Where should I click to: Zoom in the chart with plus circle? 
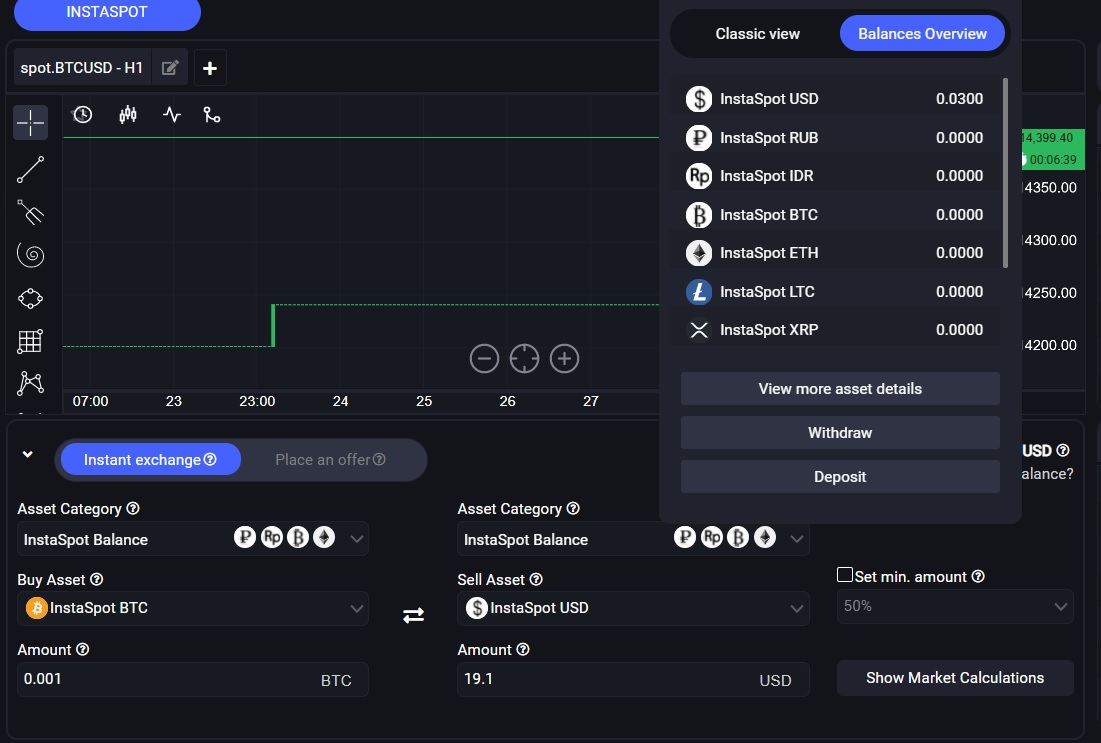pyautogui.click(x=565, y=359)
